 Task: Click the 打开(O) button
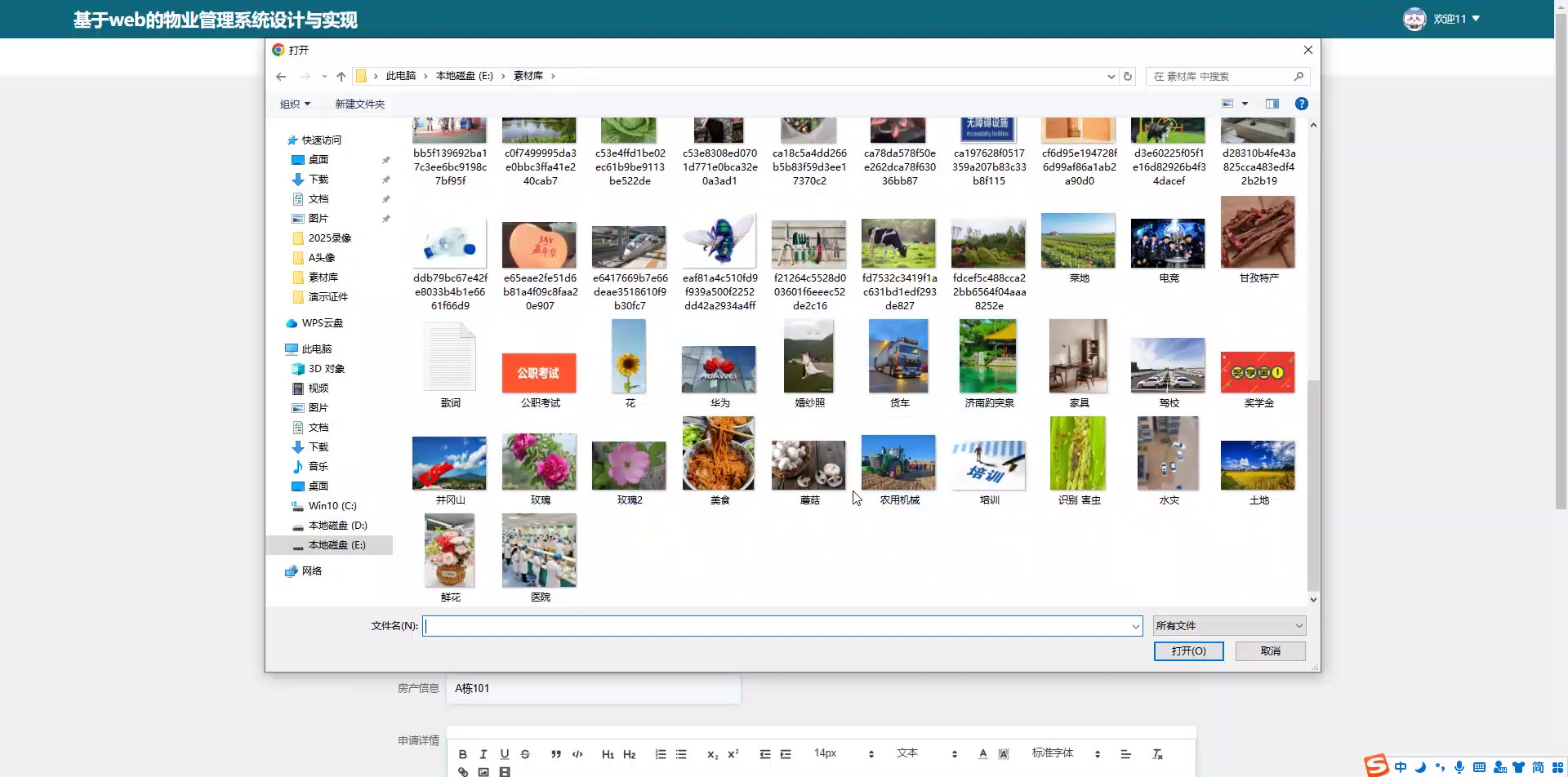point(1188,651)
